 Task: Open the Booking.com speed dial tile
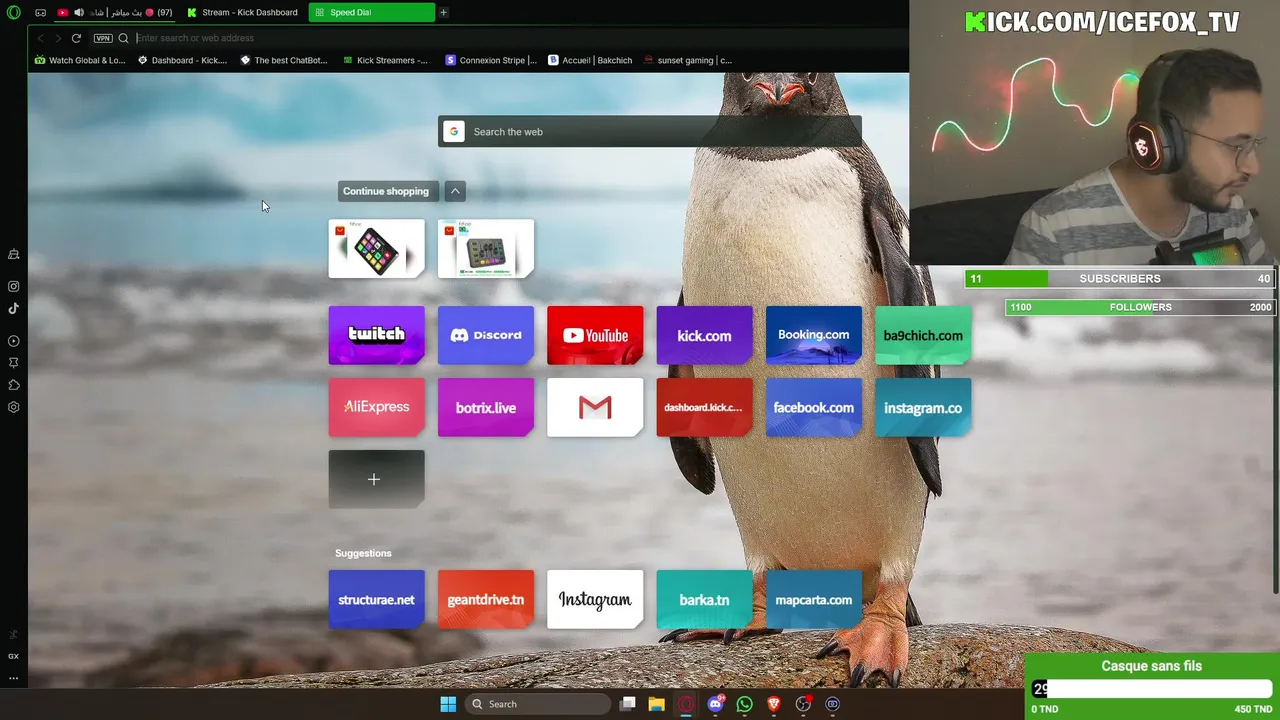[814, 335]
